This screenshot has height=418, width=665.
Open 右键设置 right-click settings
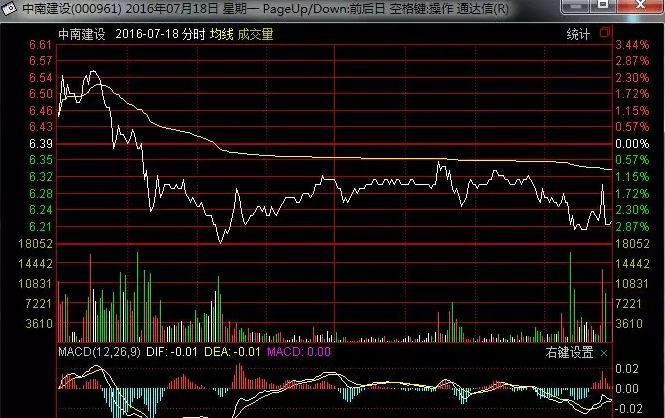569,352
